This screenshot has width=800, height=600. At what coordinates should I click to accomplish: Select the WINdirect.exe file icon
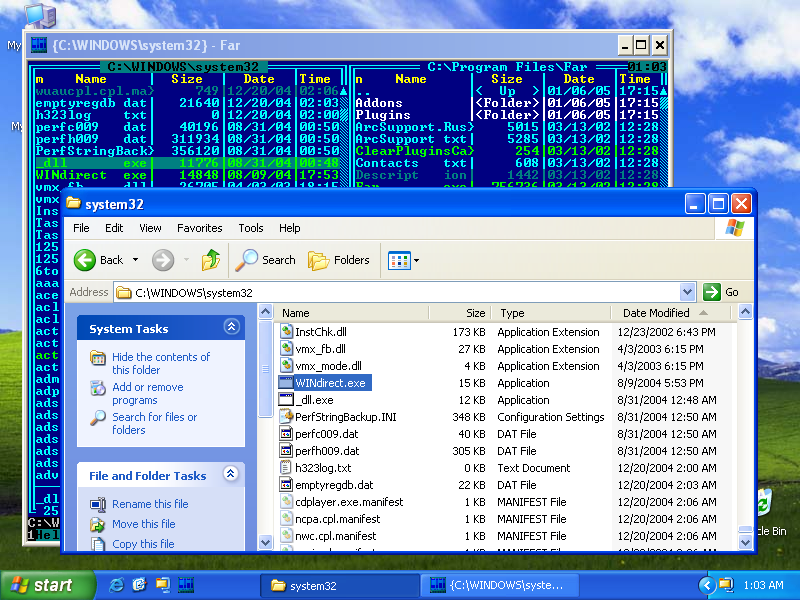(x=286, y=383)
